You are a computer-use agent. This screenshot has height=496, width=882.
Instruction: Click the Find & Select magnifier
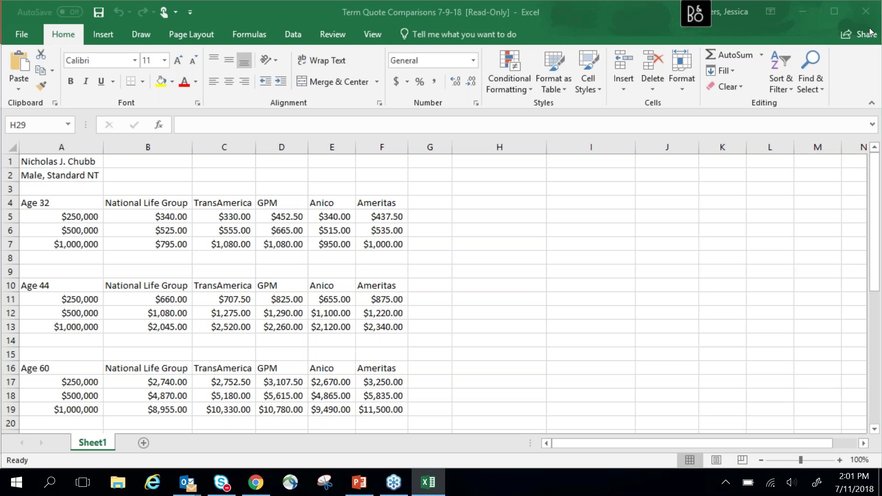tap(810, 69)
